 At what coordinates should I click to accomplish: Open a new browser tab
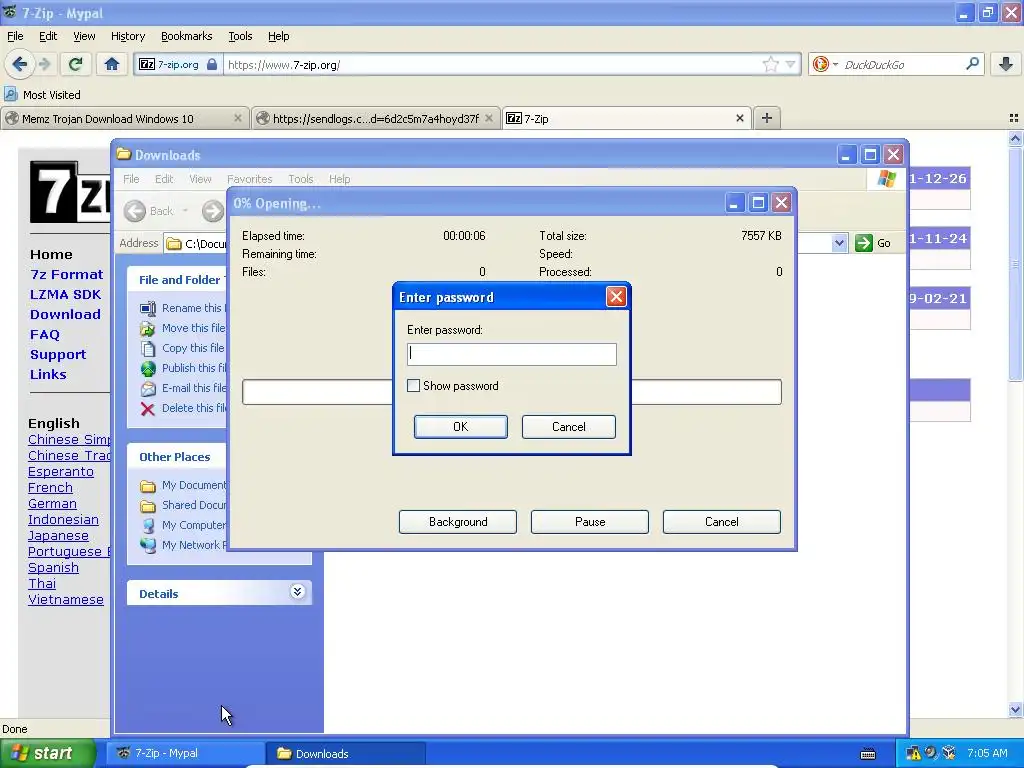click(x=767, y=118)
